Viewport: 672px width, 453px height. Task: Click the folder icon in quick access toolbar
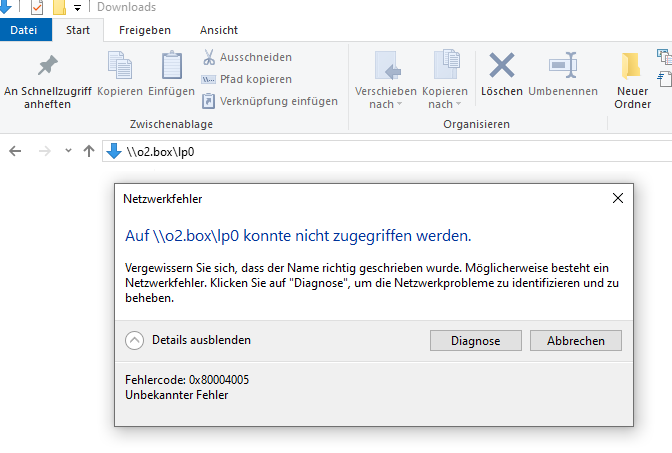tap(59, 7)
